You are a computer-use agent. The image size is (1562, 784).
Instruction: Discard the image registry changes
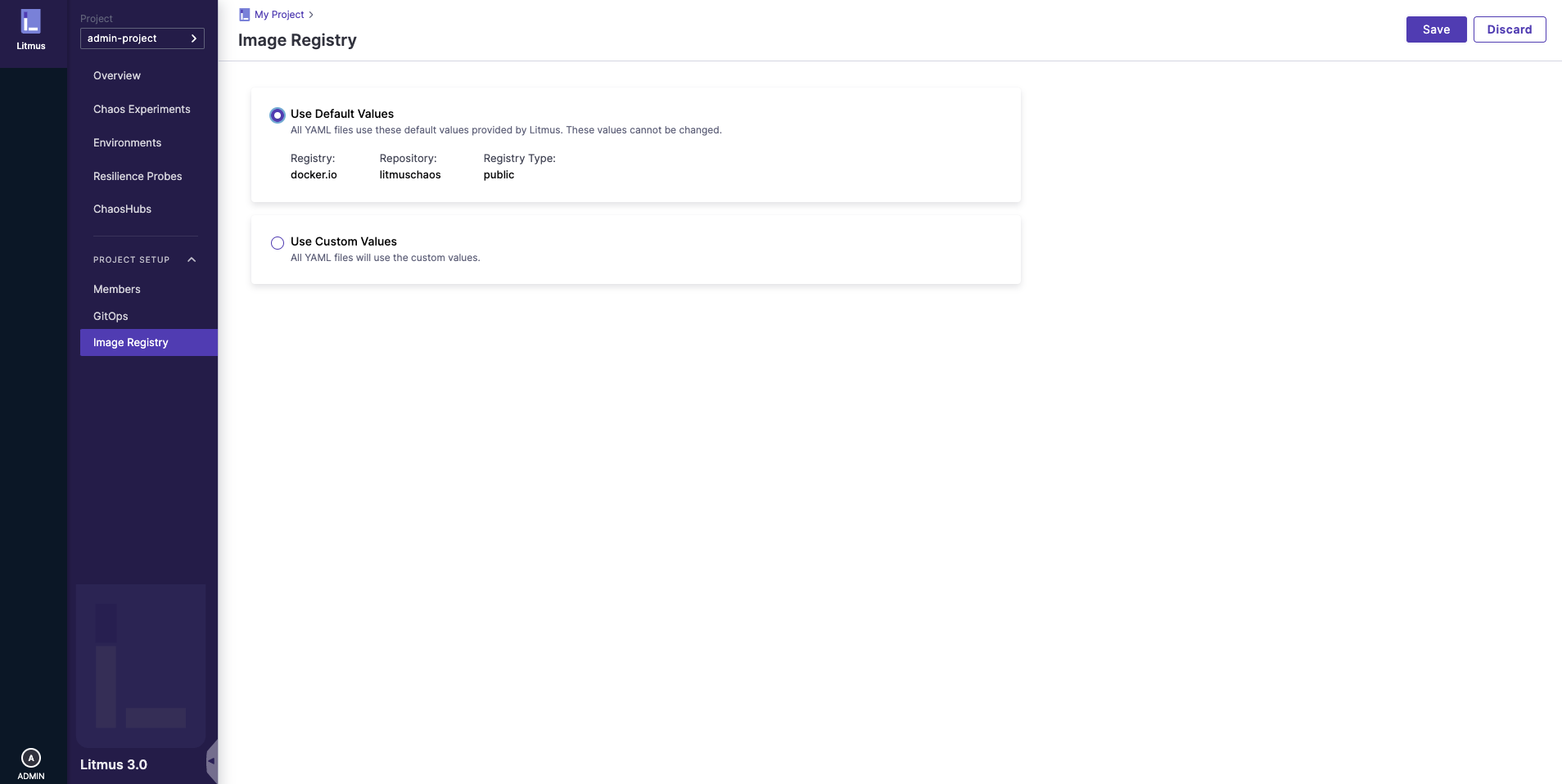[x=1509, y=29]
